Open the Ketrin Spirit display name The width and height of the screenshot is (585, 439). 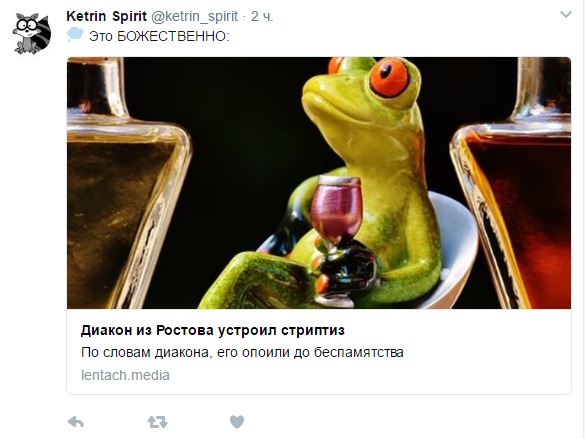pos(106,16)
